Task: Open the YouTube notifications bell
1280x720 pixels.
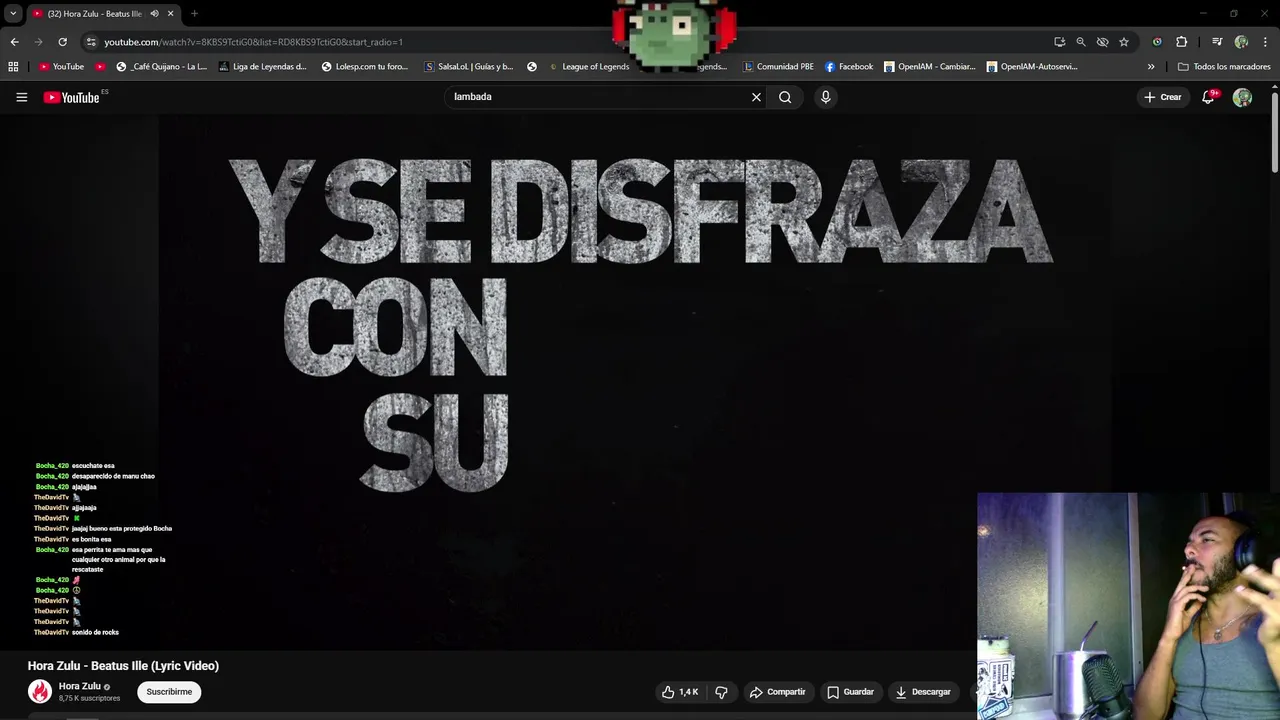Action: pyautogui.click(x=1208, y=97)
